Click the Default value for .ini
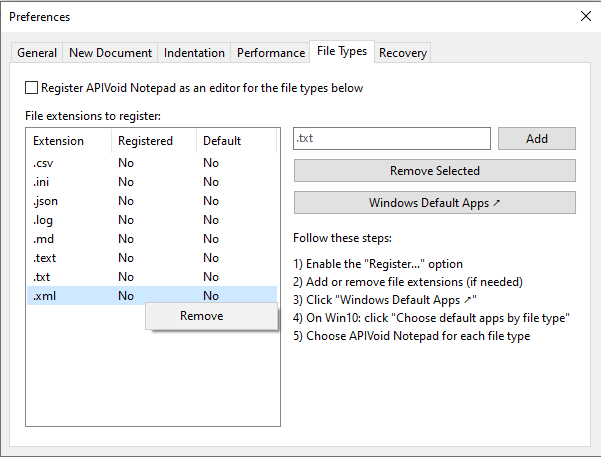This screenshot has height=457, width=601. coord(211,182)
